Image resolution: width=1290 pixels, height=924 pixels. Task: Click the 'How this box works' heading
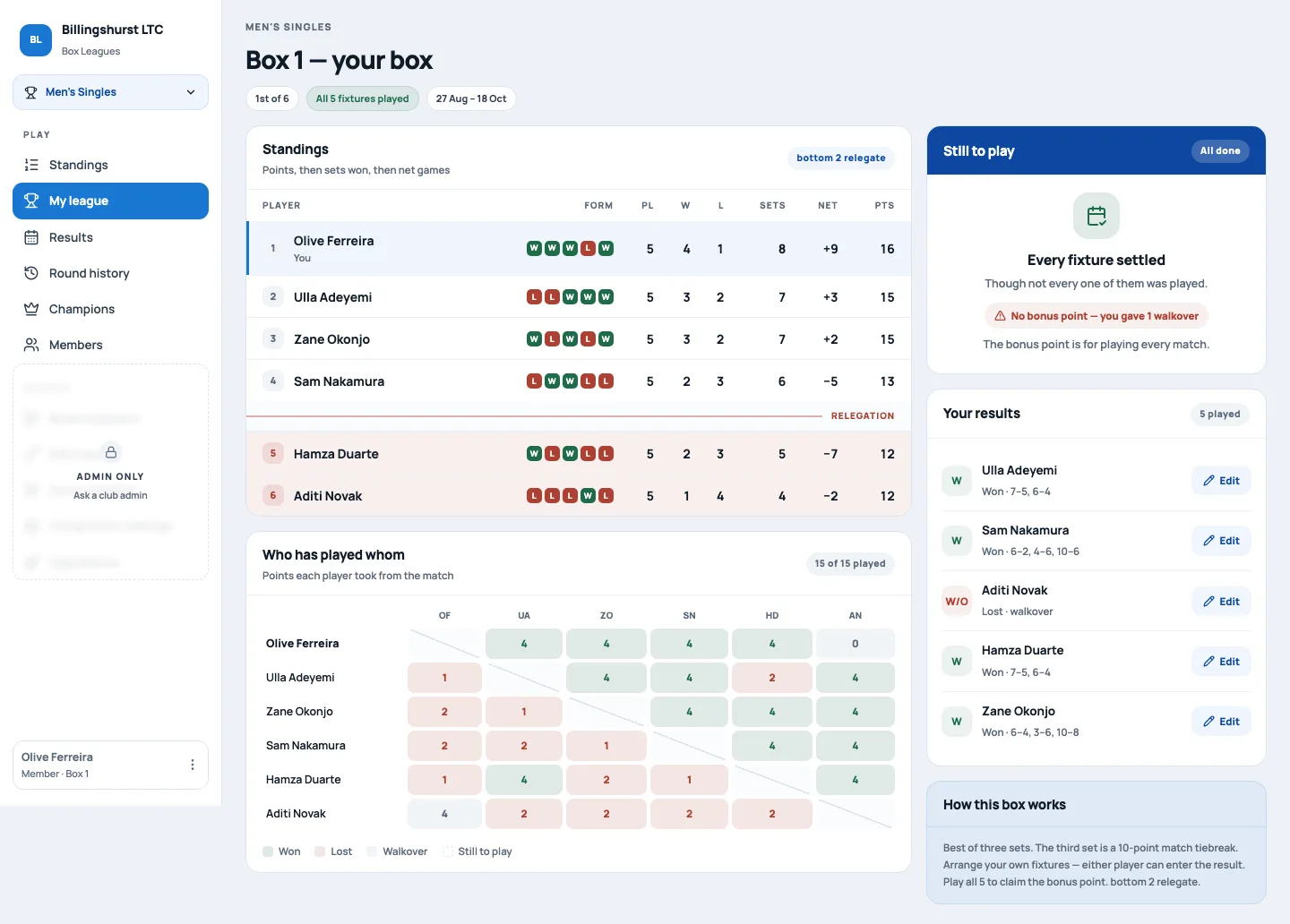coord(1004,805)
